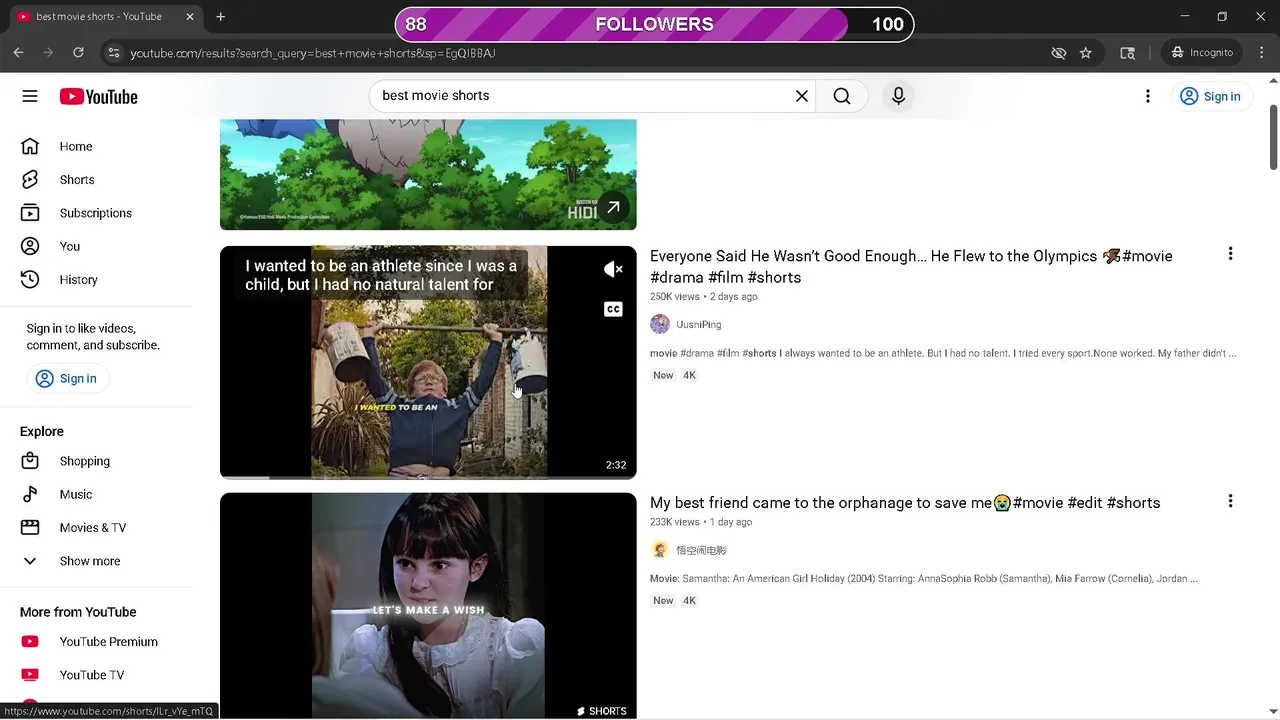This screenshot has height=720, width=1280.
Task: Click the magnifier search button
Action: pos(842,96)
